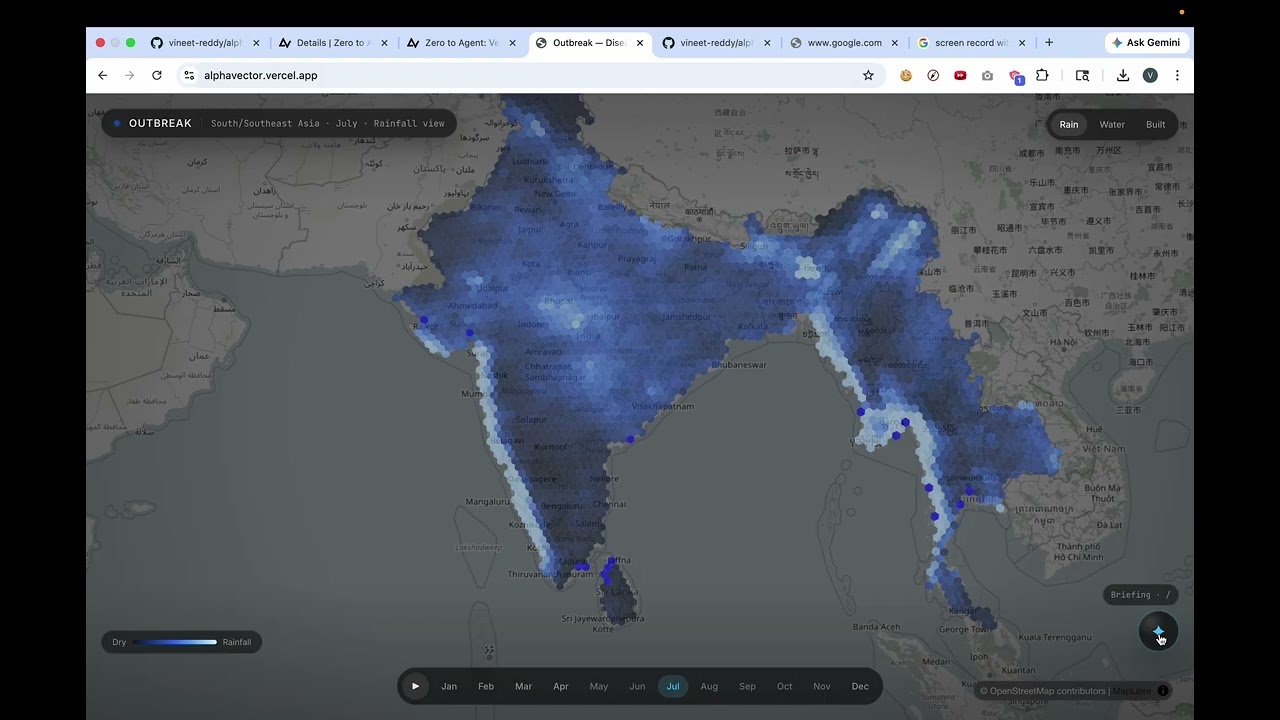This screenshot has width=1280, height=720.
Task: Click the play button on the month timeline
Action: coord(415,686)
